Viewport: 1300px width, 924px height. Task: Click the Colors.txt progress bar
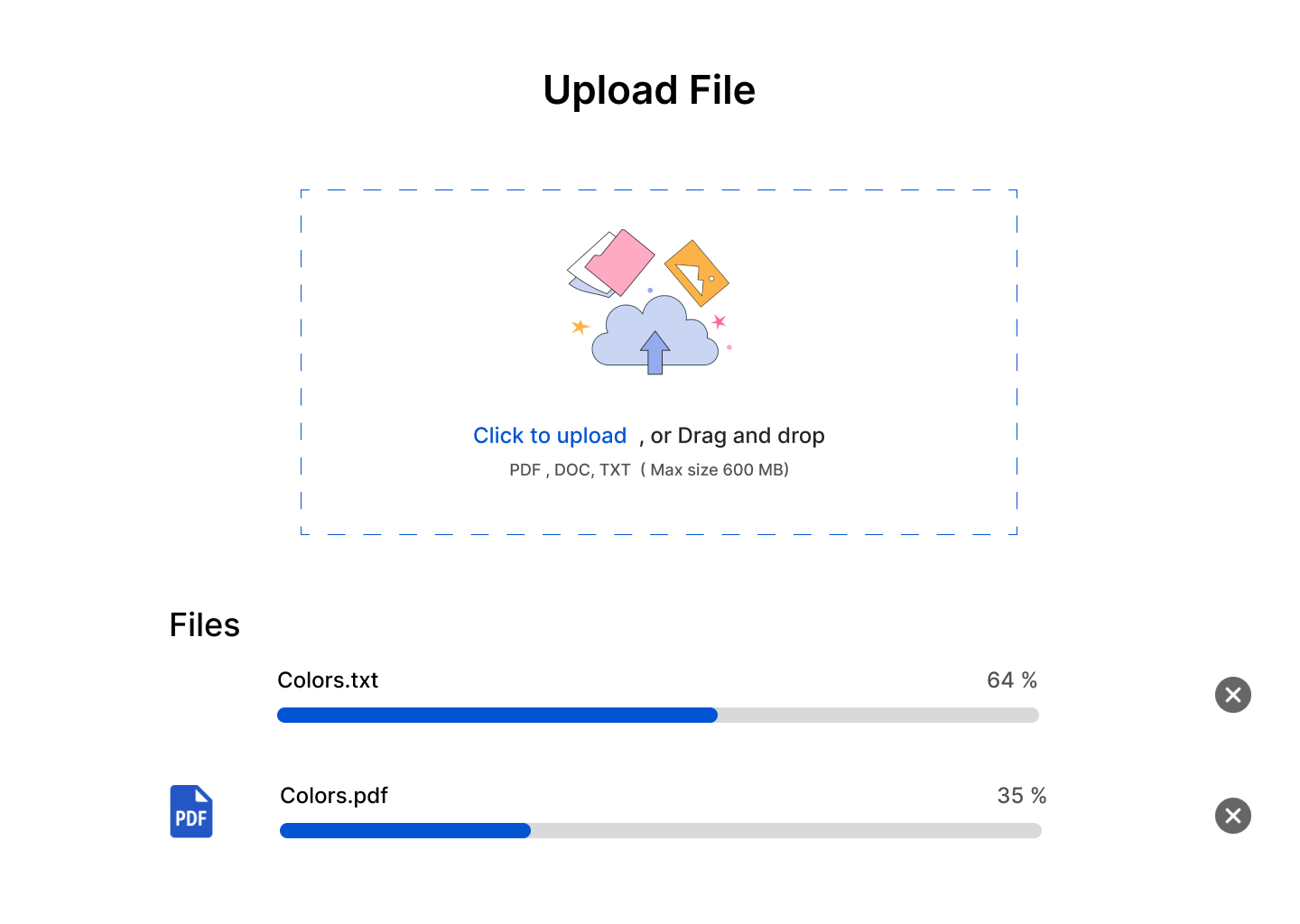[x=657, y=715]
